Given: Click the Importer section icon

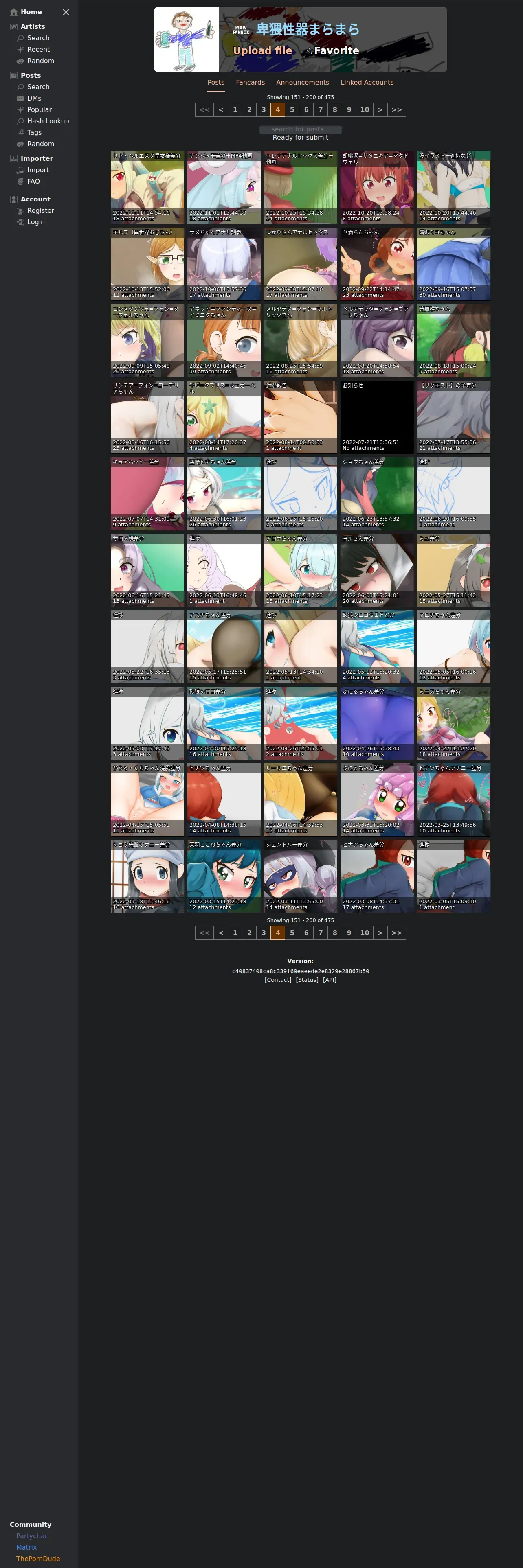Looking at the screenshot, I should pos(13,159).
